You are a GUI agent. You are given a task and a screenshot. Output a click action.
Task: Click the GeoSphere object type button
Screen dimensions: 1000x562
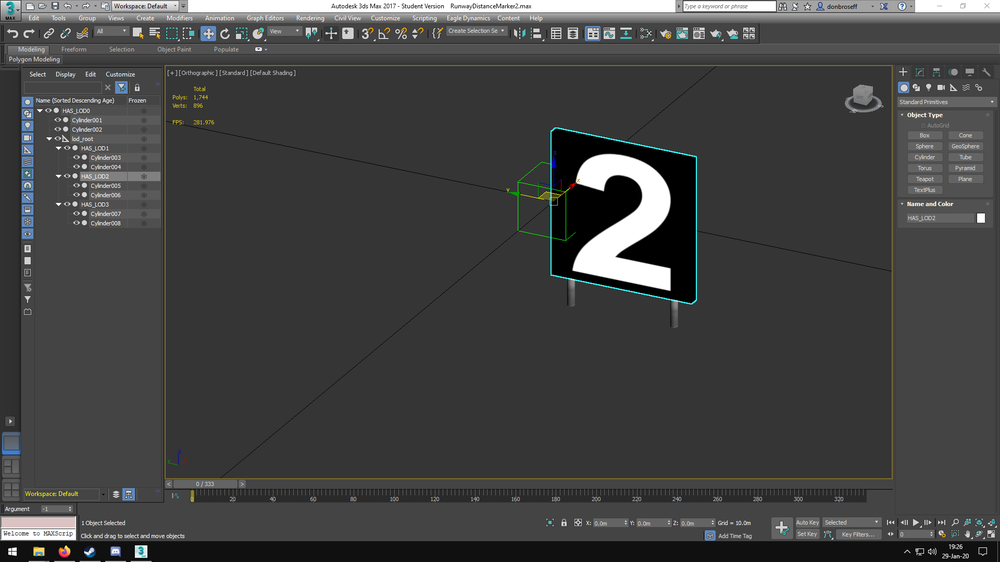(x=965, y=146)
